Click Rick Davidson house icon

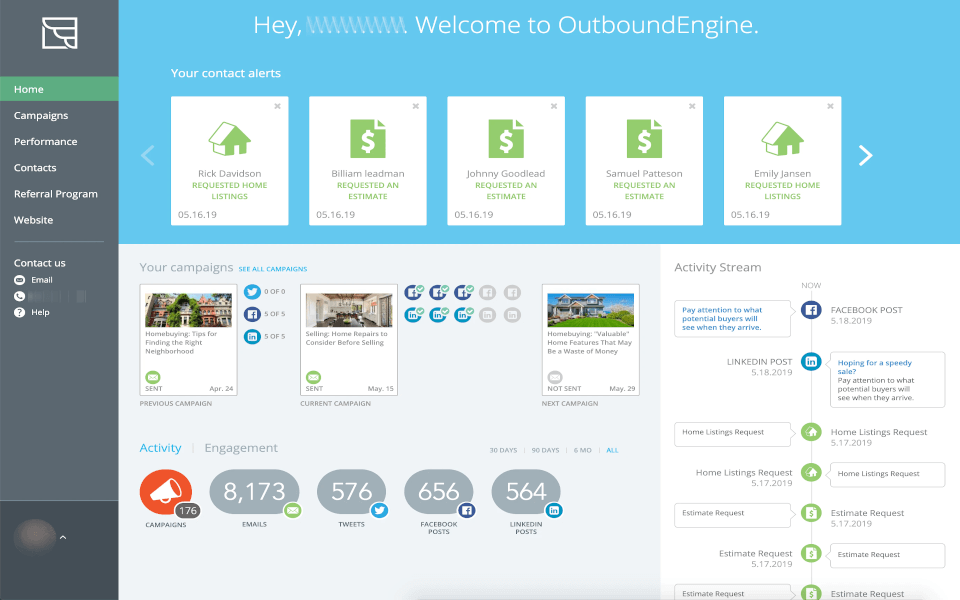tap(230, 138)
